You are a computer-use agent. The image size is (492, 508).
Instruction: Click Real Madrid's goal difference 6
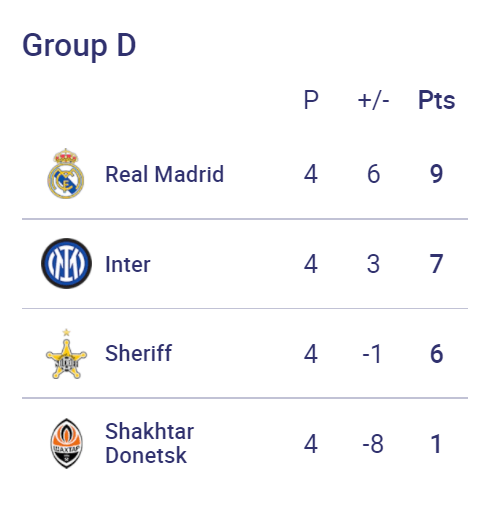pyautogui.click(x=373, y=174)
